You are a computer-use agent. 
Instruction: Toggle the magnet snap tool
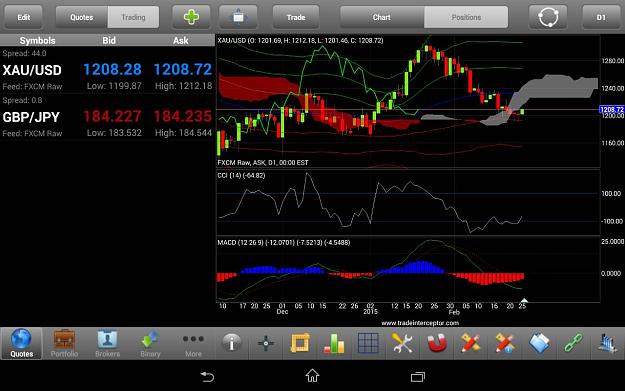[436, 343]
